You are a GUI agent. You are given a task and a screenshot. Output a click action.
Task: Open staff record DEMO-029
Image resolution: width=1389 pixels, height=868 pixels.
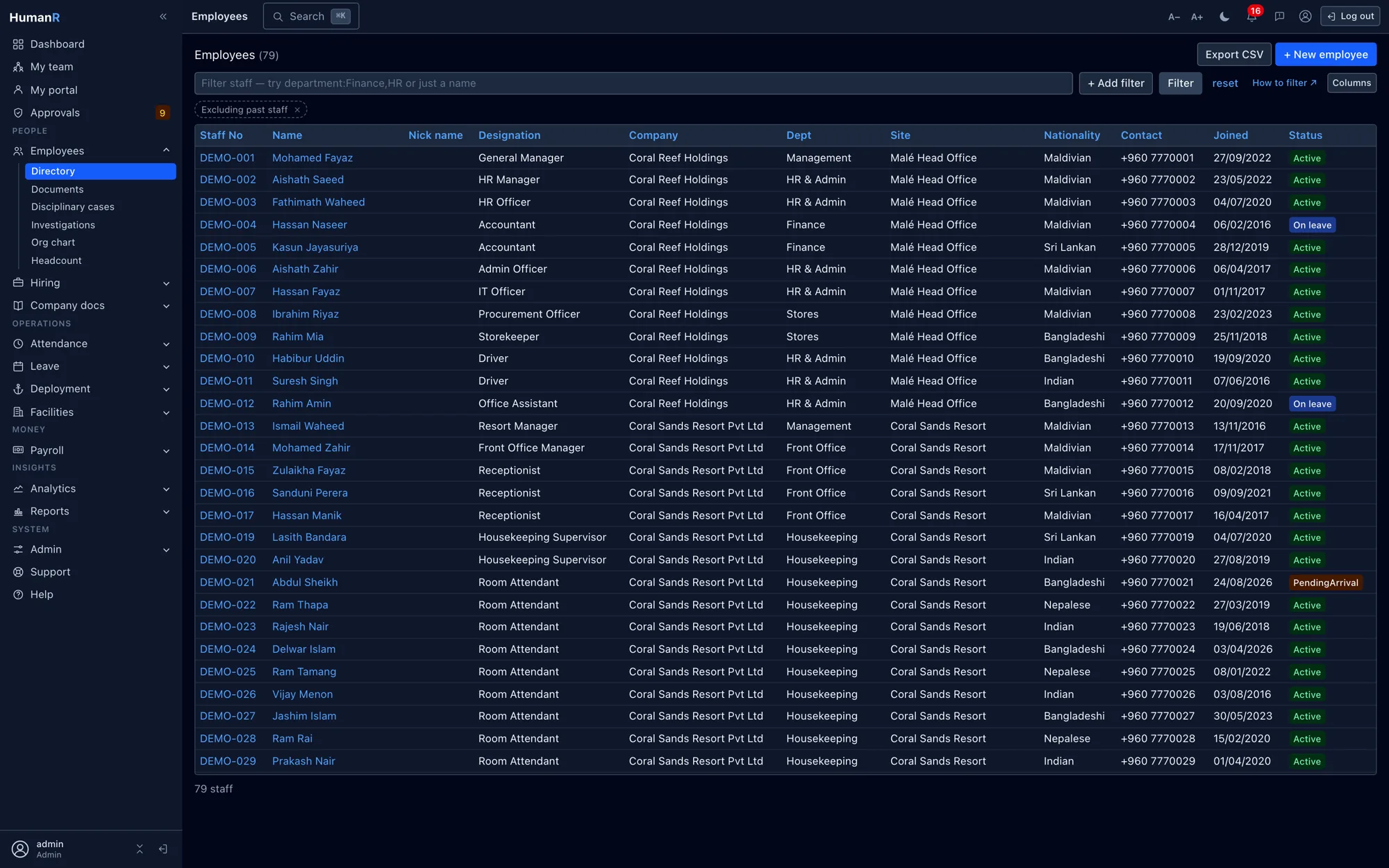coord(228,761)
